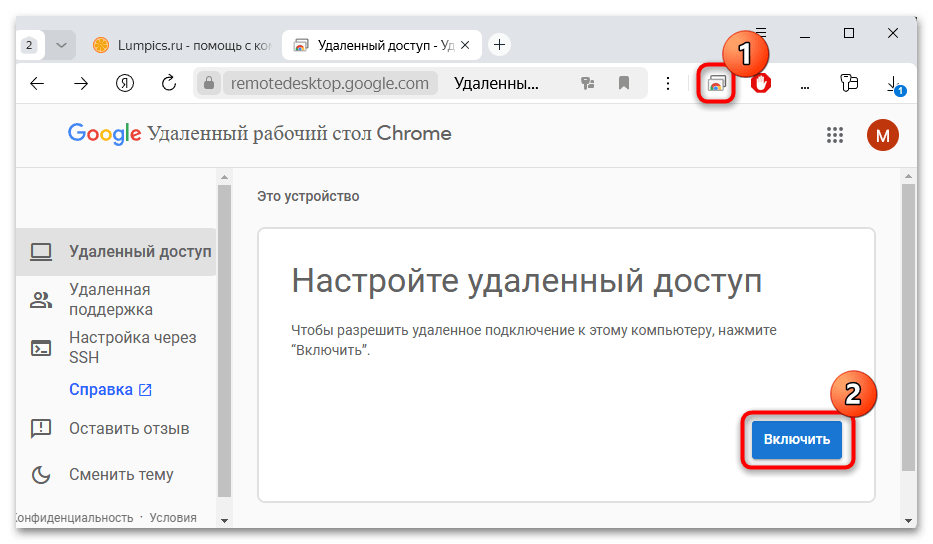Open a new tab with plus button
The height and width of the screenshot is (544, 933).
pos(499,45)
